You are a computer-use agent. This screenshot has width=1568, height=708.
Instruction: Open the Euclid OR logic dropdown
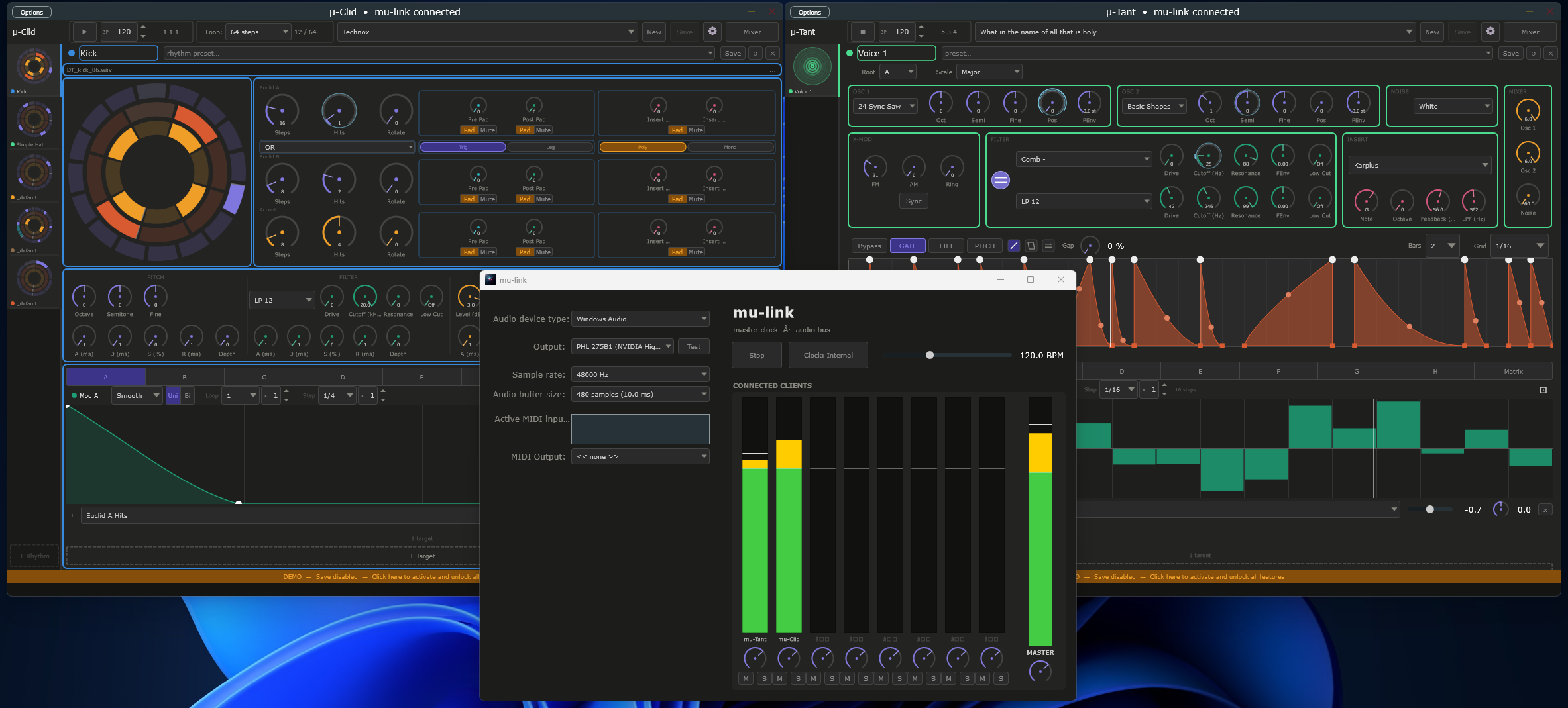click(x=337, y=147)
